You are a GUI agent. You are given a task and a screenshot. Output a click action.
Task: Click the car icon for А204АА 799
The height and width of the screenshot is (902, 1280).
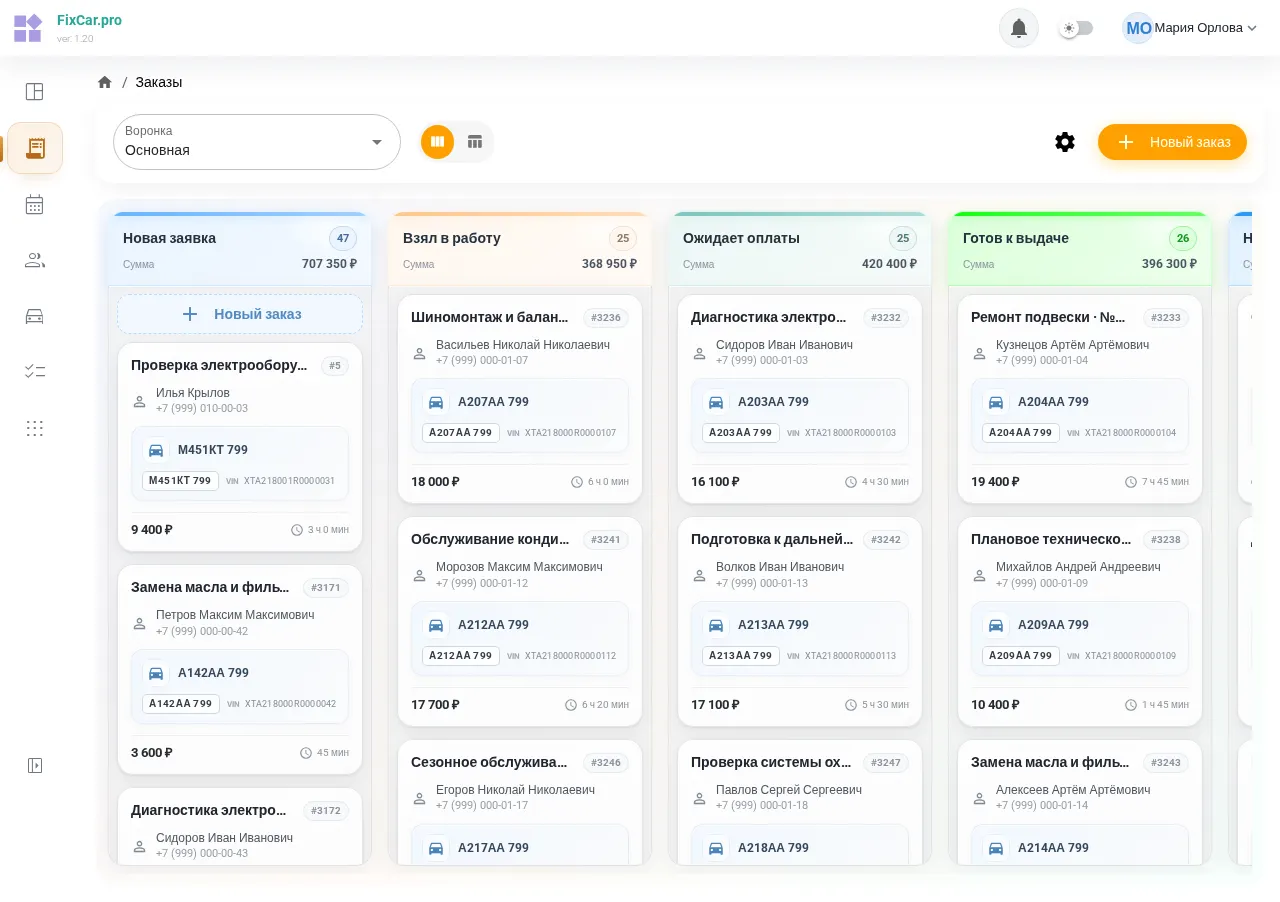tap(996, 402)
